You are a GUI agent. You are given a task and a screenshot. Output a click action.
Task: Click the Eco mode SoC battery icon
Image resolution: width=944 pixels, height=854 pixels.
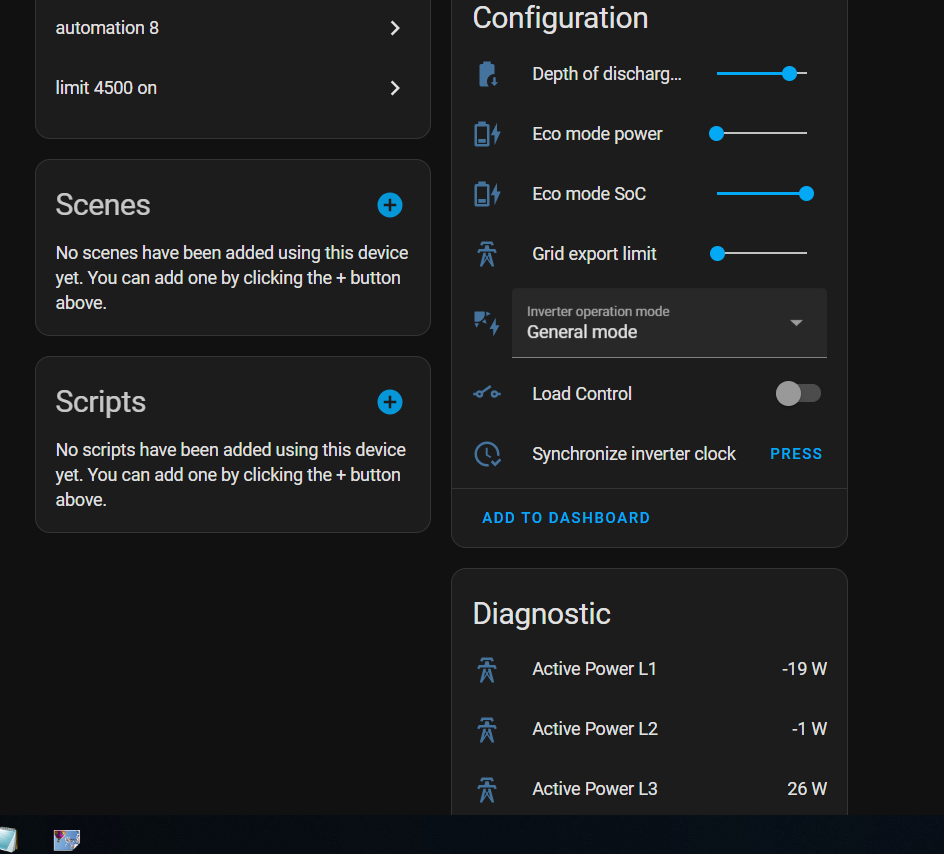(x=487, y=194)
